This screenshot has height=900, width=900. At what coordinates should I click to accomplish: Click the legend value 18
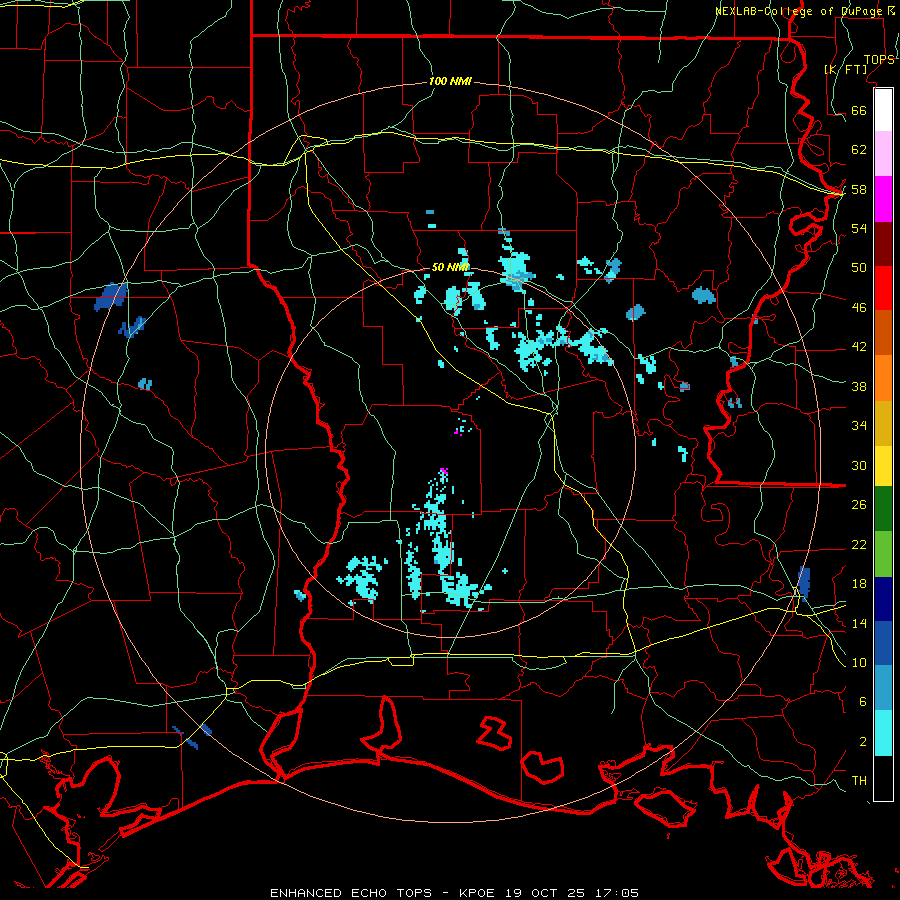point(859,583)
